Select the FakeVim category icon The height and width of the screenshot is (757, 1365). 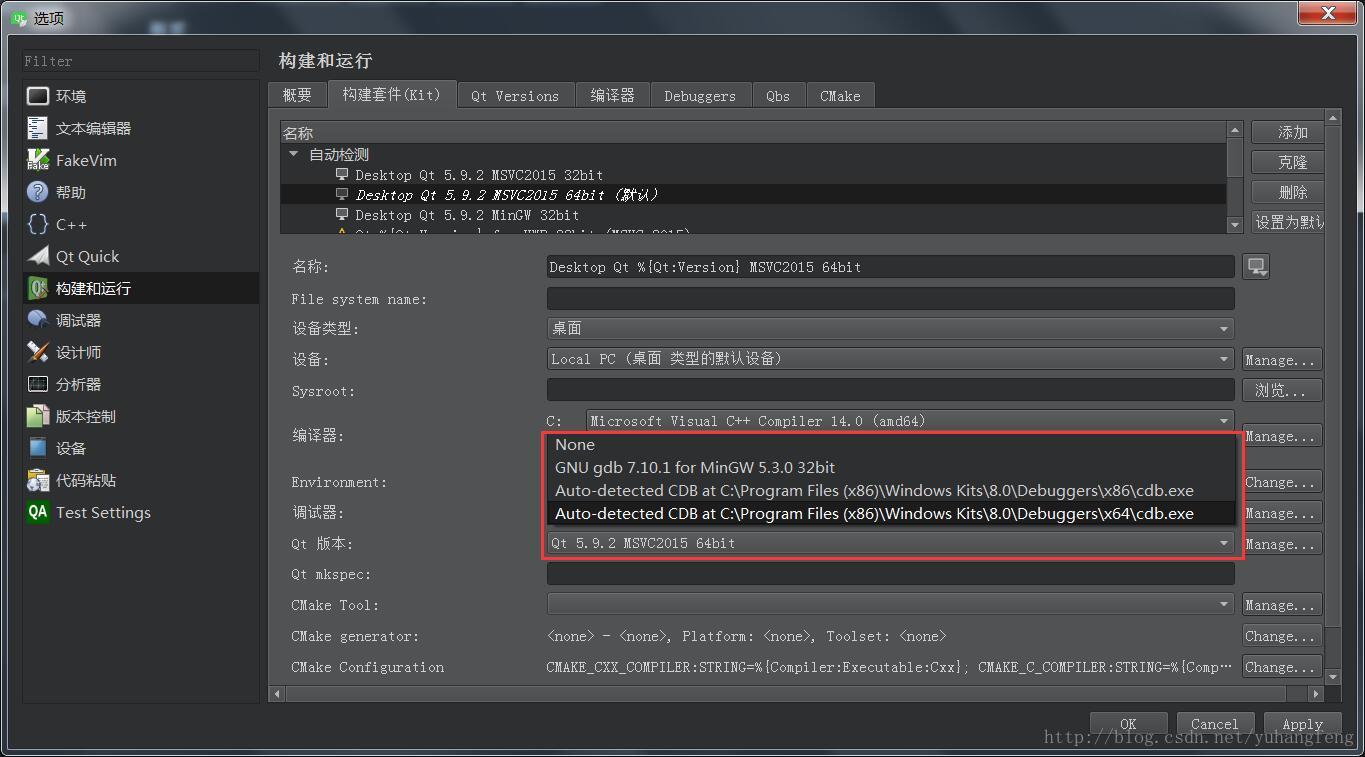[x=38, y=160]
